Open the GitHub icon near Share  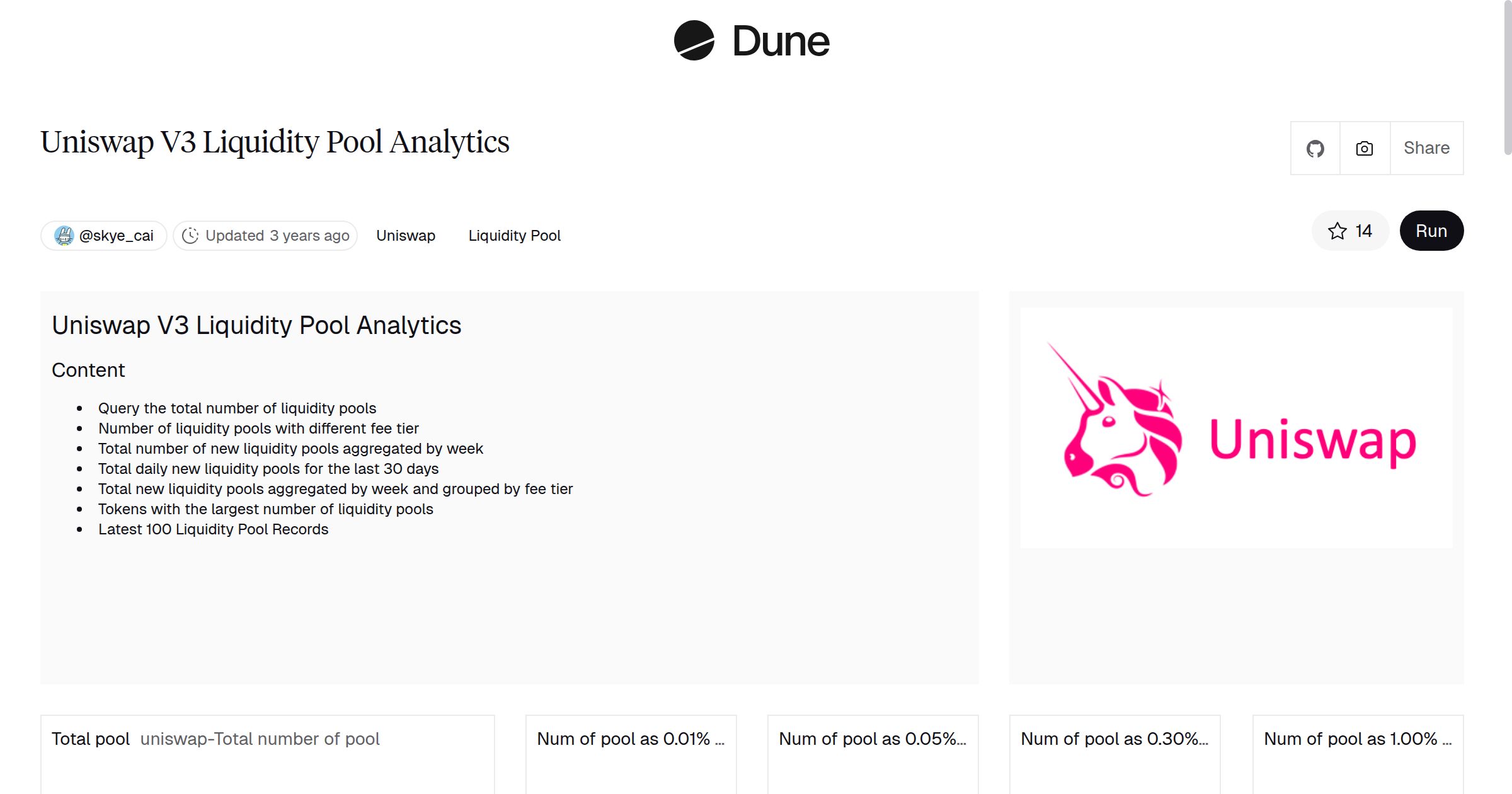pyautogui.click(x=1316, y=147)
